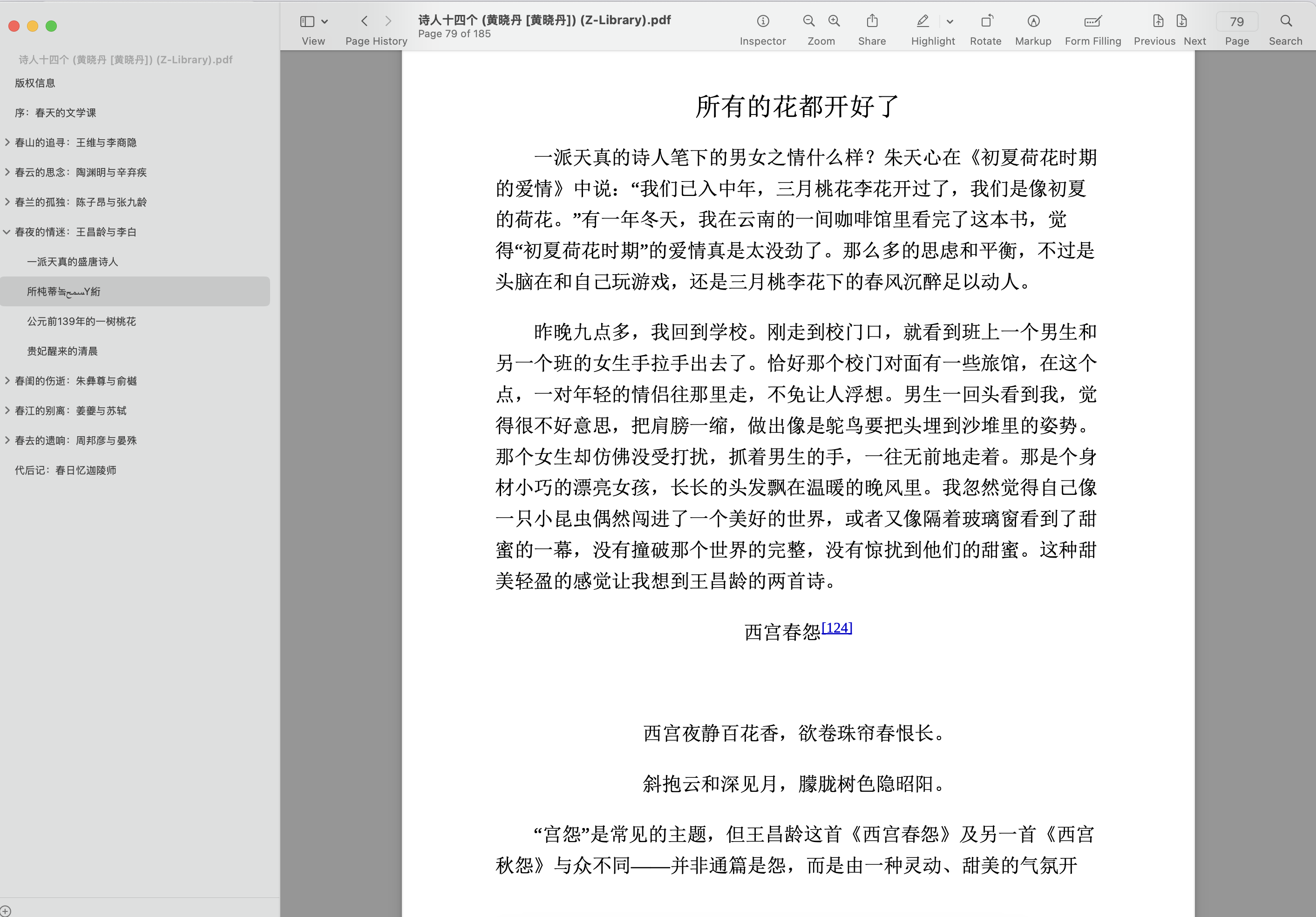Open the Search tool
Image resolution: width=1316 pixels, height=917 pixels.
tap(1286, 21)
